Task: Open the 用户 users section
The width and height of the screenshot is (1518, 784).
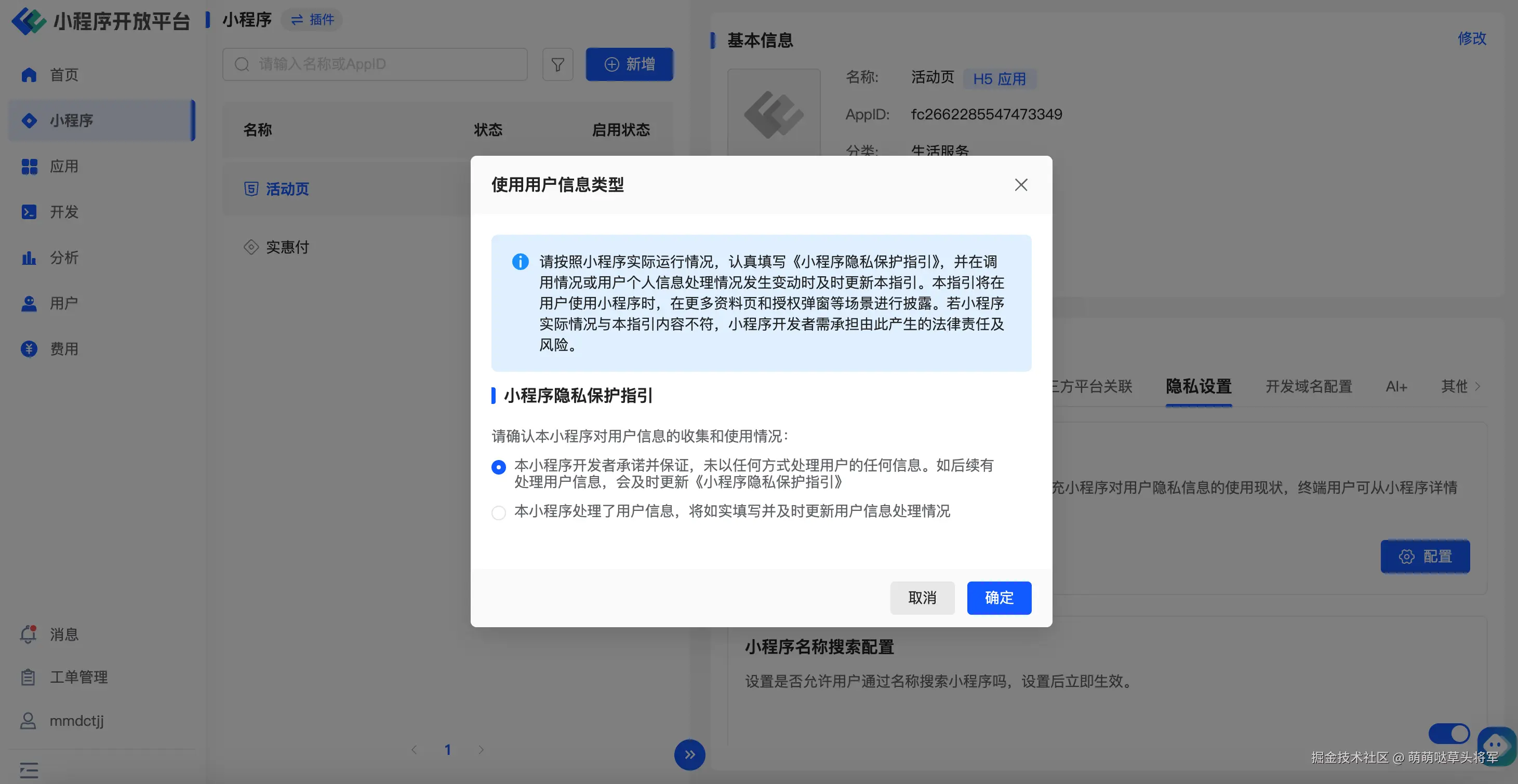Action: tap(64, 303)
